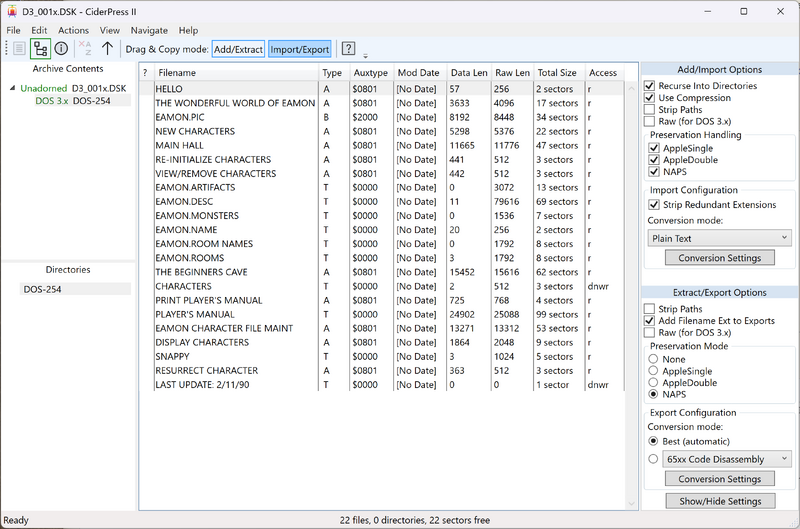Image resolution: width=800 pixels, height=529 pixels.
Task: Select Best (automatic) conversion mode
Action: click(653, 441)
